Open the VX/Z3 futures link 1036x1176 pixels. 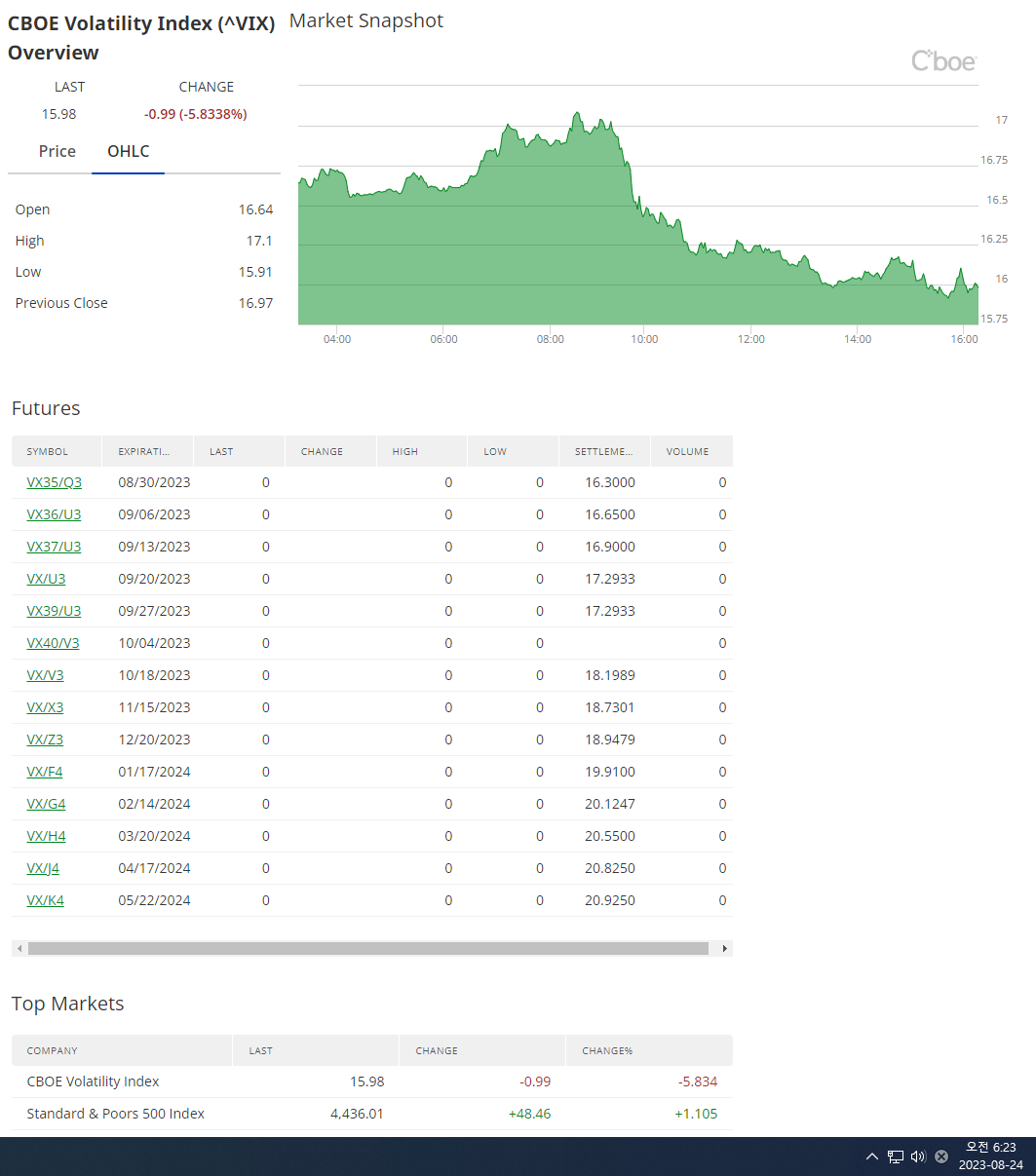[x=45, y=740]
